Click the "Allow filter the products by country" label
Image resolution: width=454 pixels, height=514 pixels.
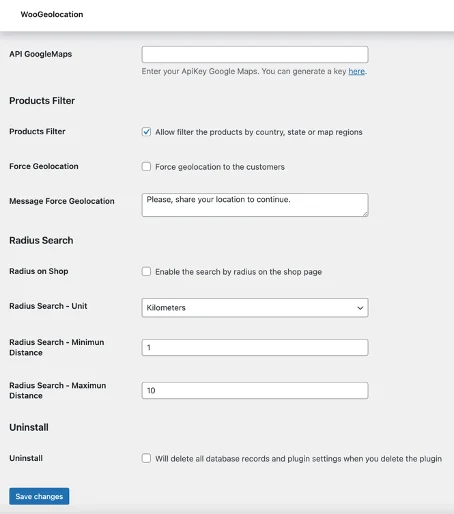pos(259,132)
